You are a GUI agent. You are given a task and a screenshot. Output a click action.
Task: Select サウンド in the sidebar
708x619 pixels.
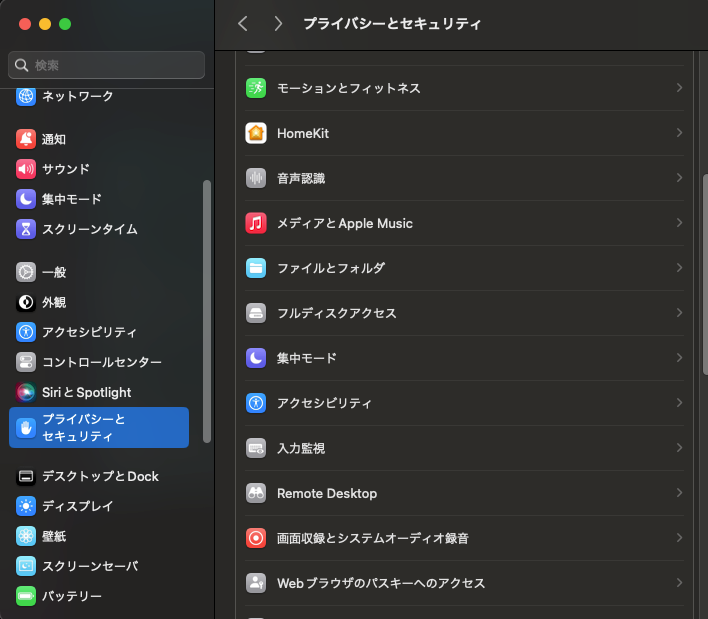point(99,169)
